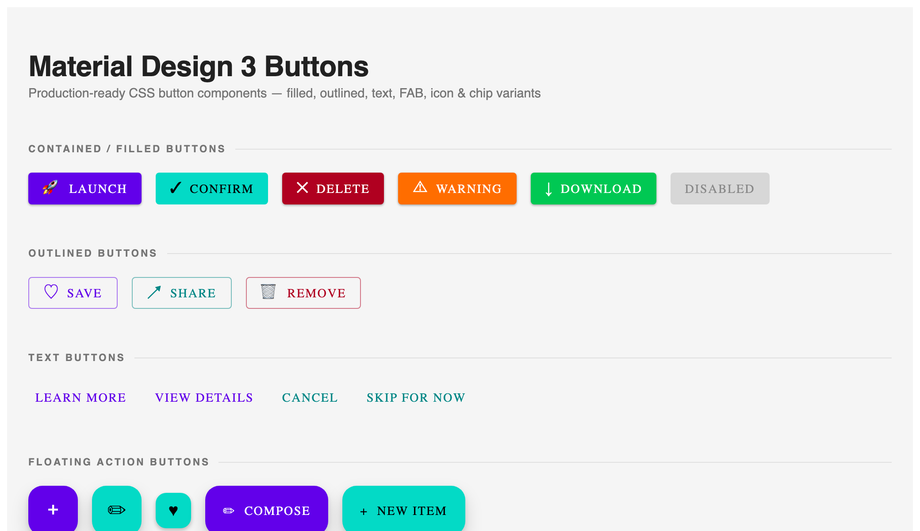Click the Cancel text button

310,397
